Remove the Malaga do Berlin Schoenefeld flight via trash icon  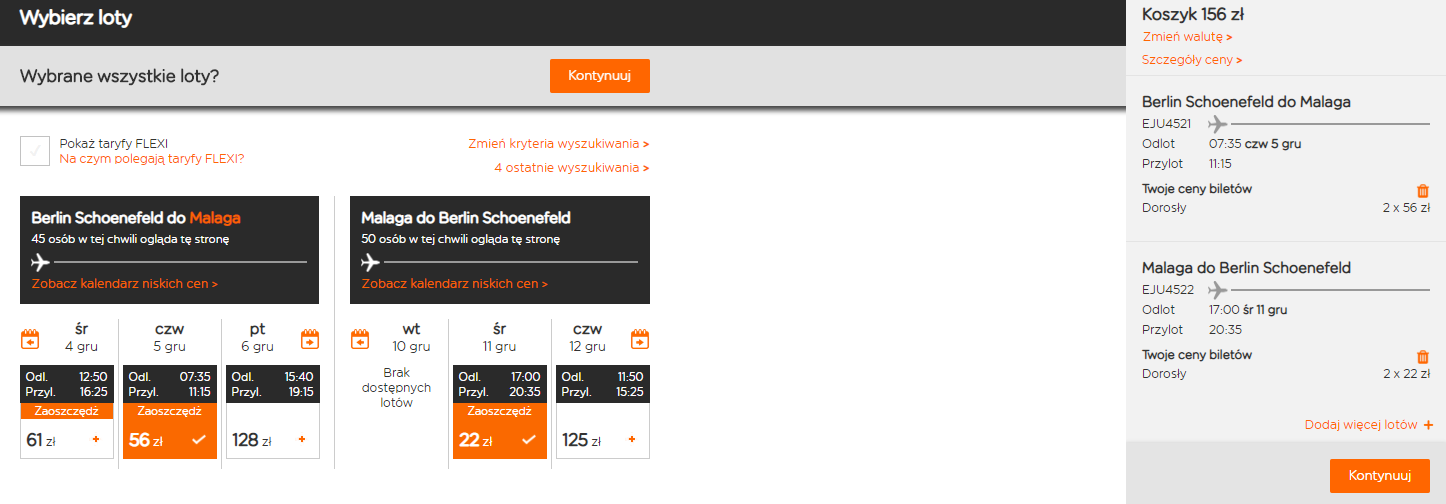coord(1423,356)
